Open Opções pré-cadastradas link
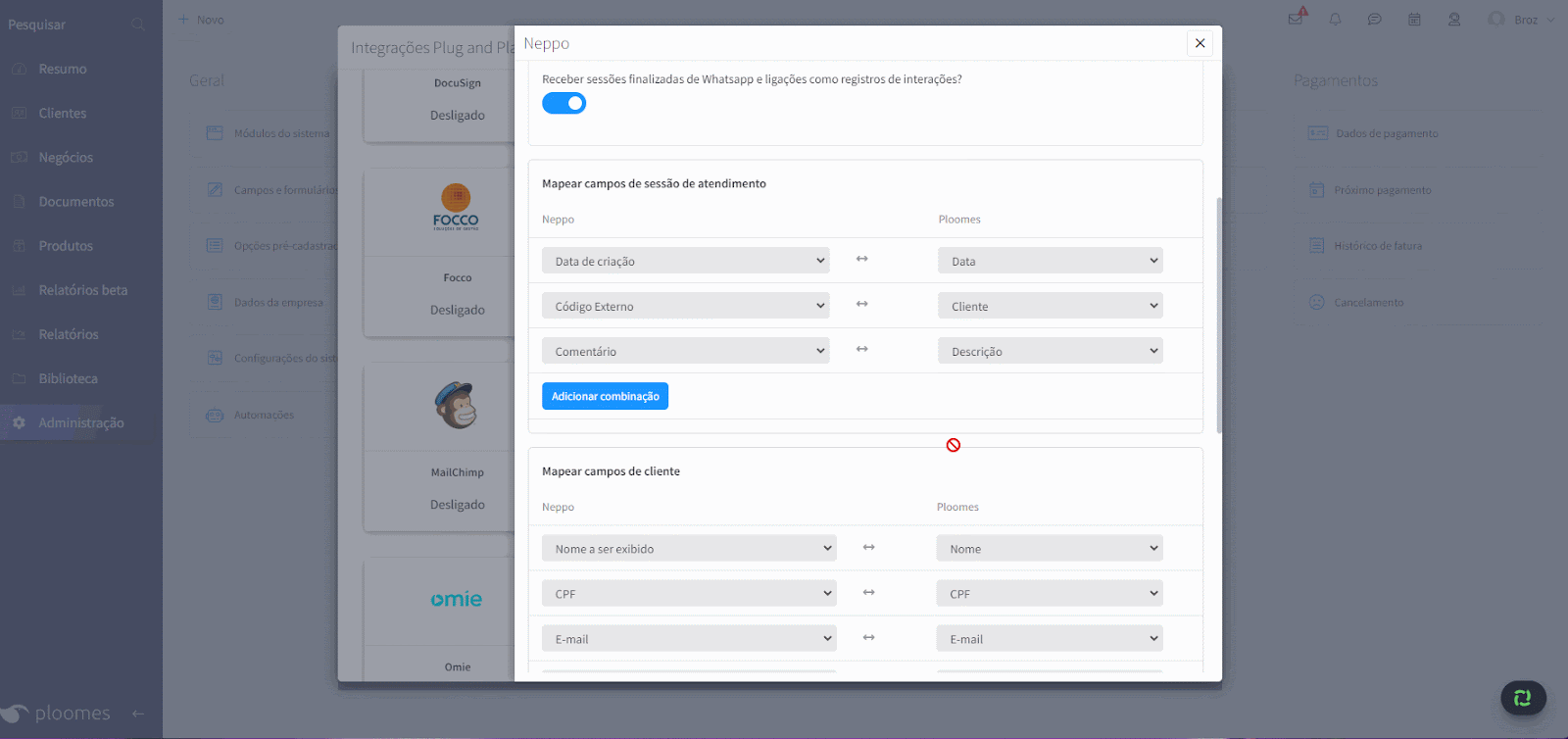 (284, 246)
